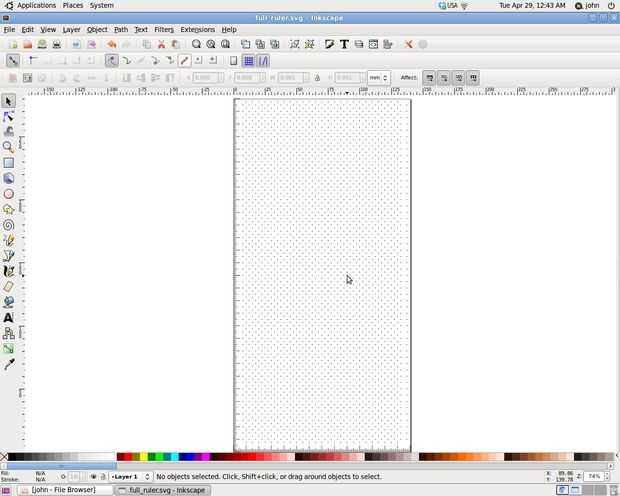This screenshot has width=620, height=496.
Task: Open the Edit menu
Action: point(27,30)
